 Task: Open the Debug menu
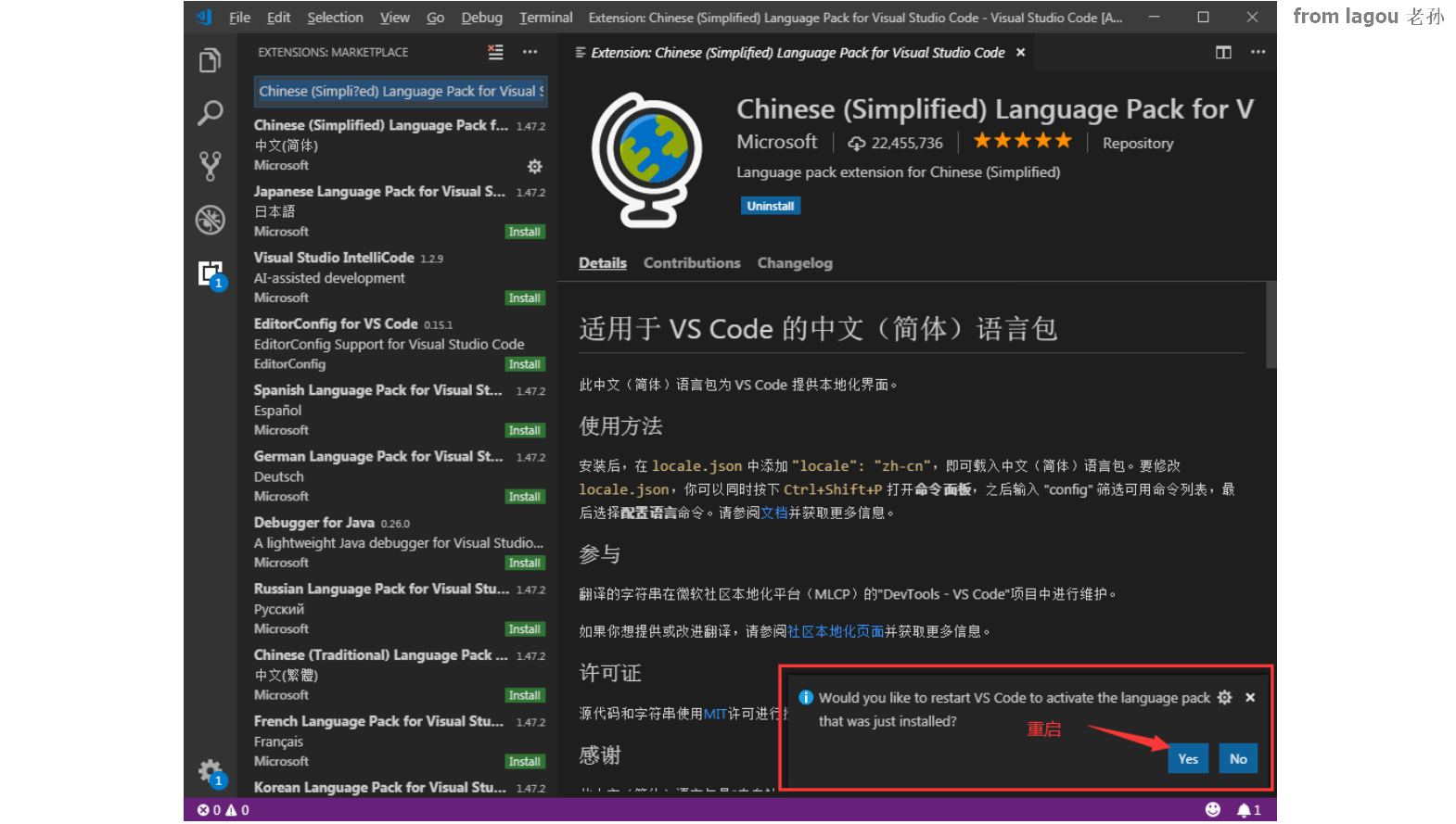click(x=481, y=17)
